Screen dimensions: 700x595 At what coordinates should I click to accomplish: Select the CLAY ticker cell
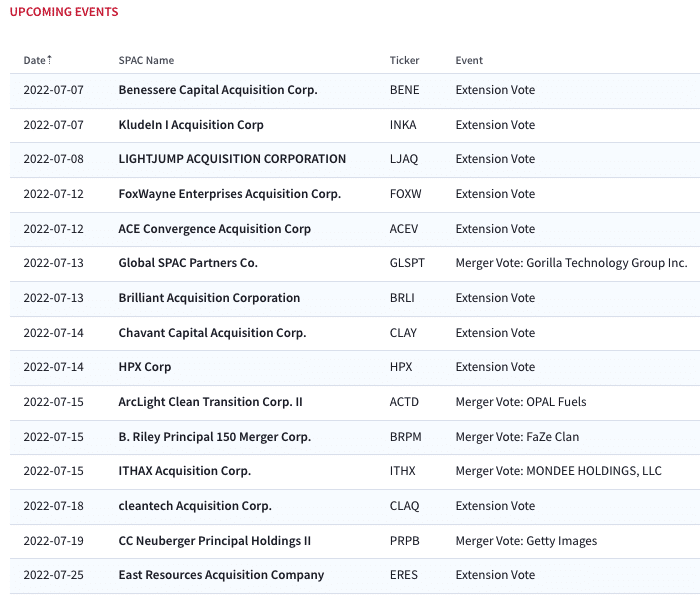pyautogui.click(x=403, y=333)
